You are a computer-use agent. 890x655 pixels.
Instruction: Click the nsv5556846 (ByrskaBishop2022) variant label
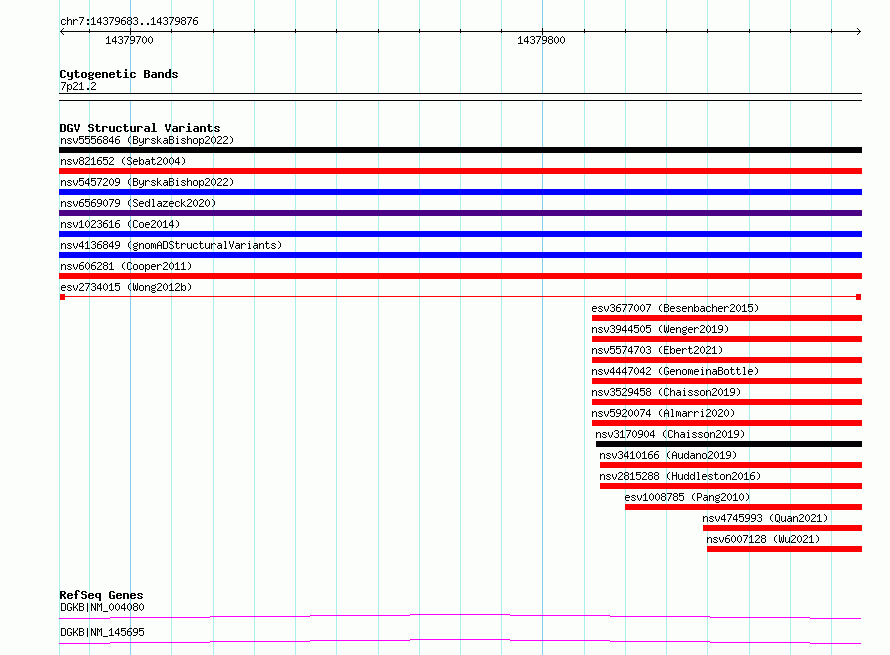[x=147, y=140]
